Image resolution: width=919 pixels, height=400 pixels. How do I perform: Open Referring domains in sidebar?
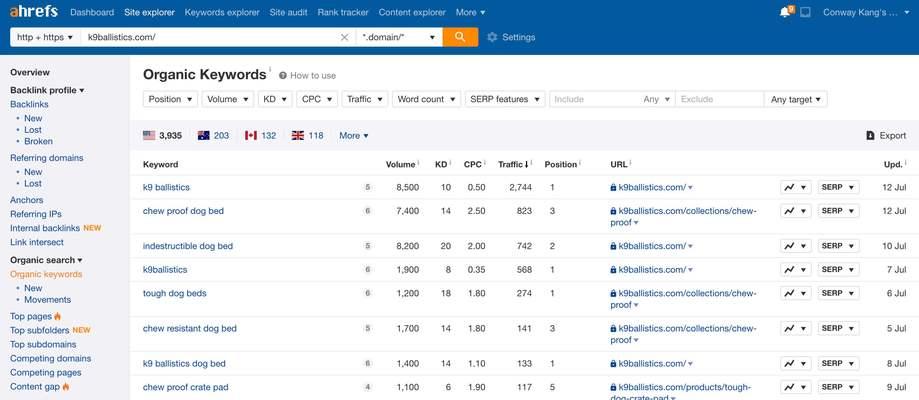[x=47, y=158]
